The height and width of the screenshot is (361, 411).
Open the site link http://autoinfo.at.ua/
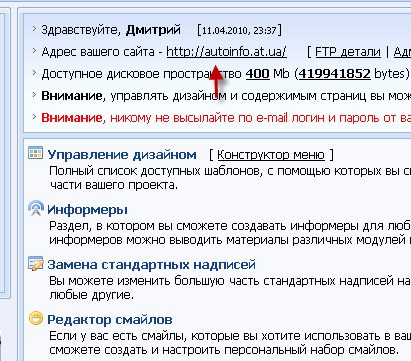226,52
